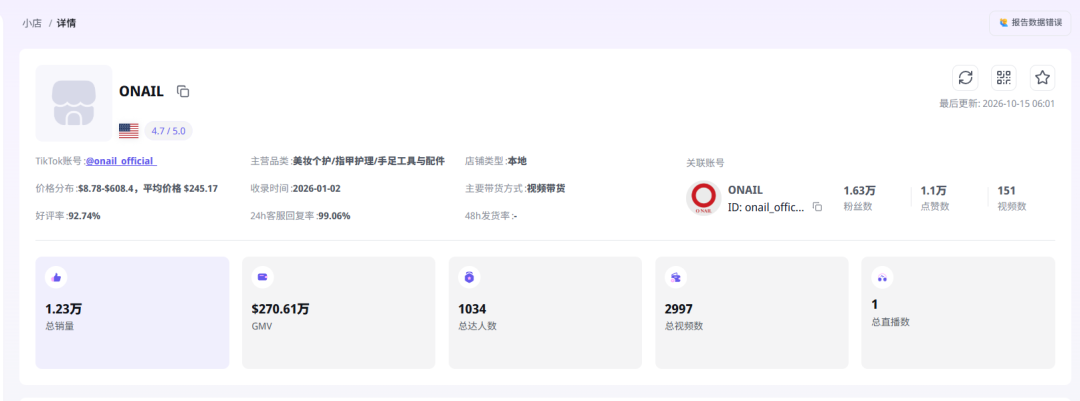This screenshot has width=1080, height=401.
Task: Click the linked account name ONAIL
Action: coord(745,190)
